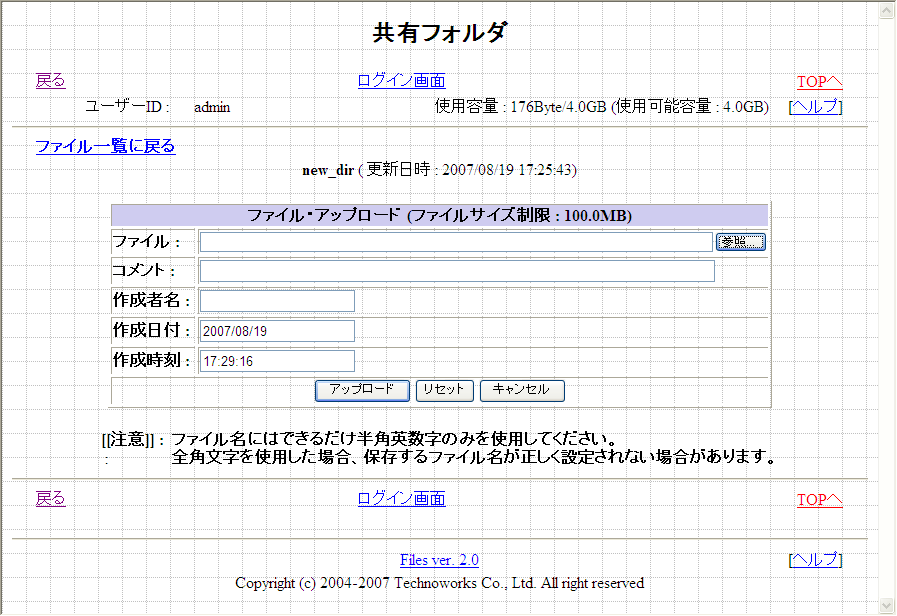Screen dimensions: 897x616
Task: Click the footer 戻る link
Action: click(50, 499)
